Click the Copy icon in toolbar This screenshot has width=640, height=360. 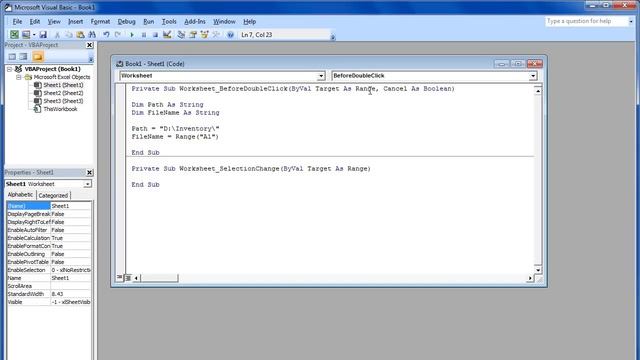(x=69, y=35)
